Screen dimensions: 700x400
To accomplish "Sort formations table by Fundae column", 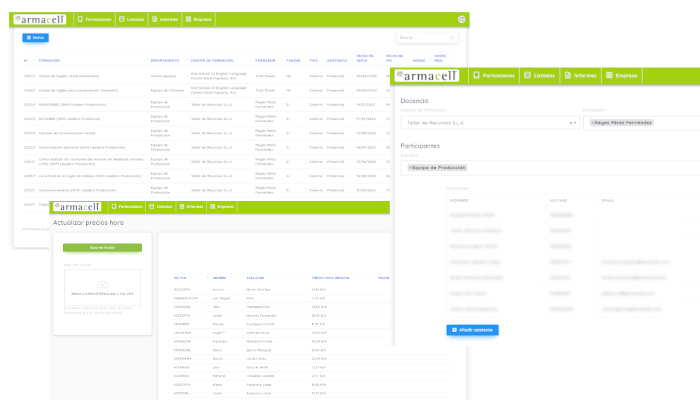I will coord(293,60).
